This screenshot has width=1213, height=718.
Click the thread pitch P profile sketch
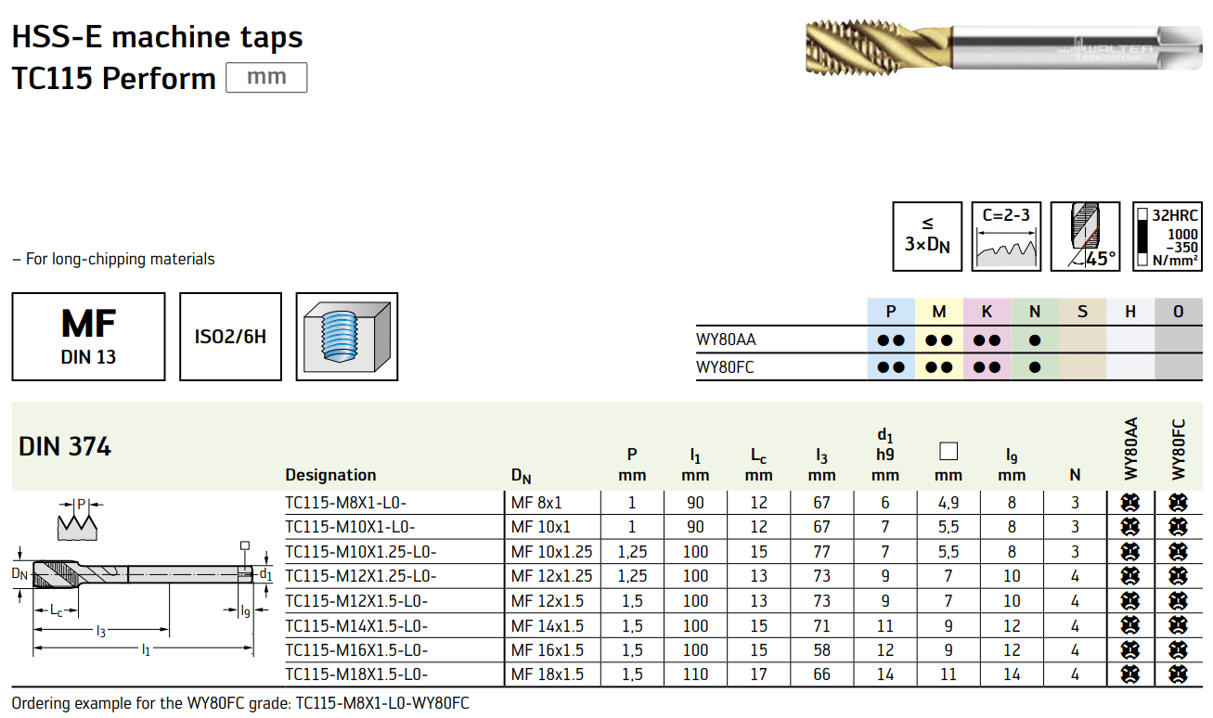click(x=77, y=518)
